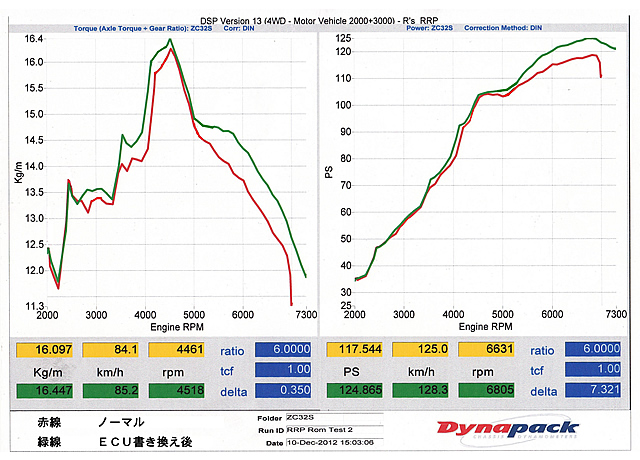Click the Kg/m unit label between the torque fields
Screen dimensions: 640x460
point(48,372)
